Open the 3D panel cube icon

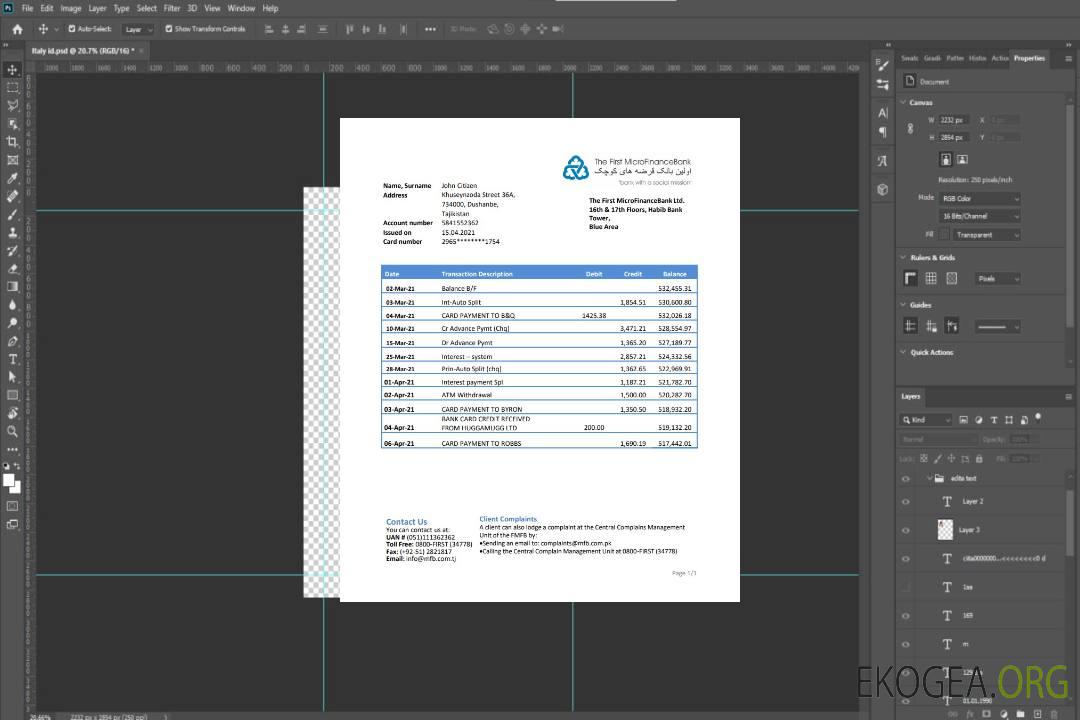coord(882,189)
